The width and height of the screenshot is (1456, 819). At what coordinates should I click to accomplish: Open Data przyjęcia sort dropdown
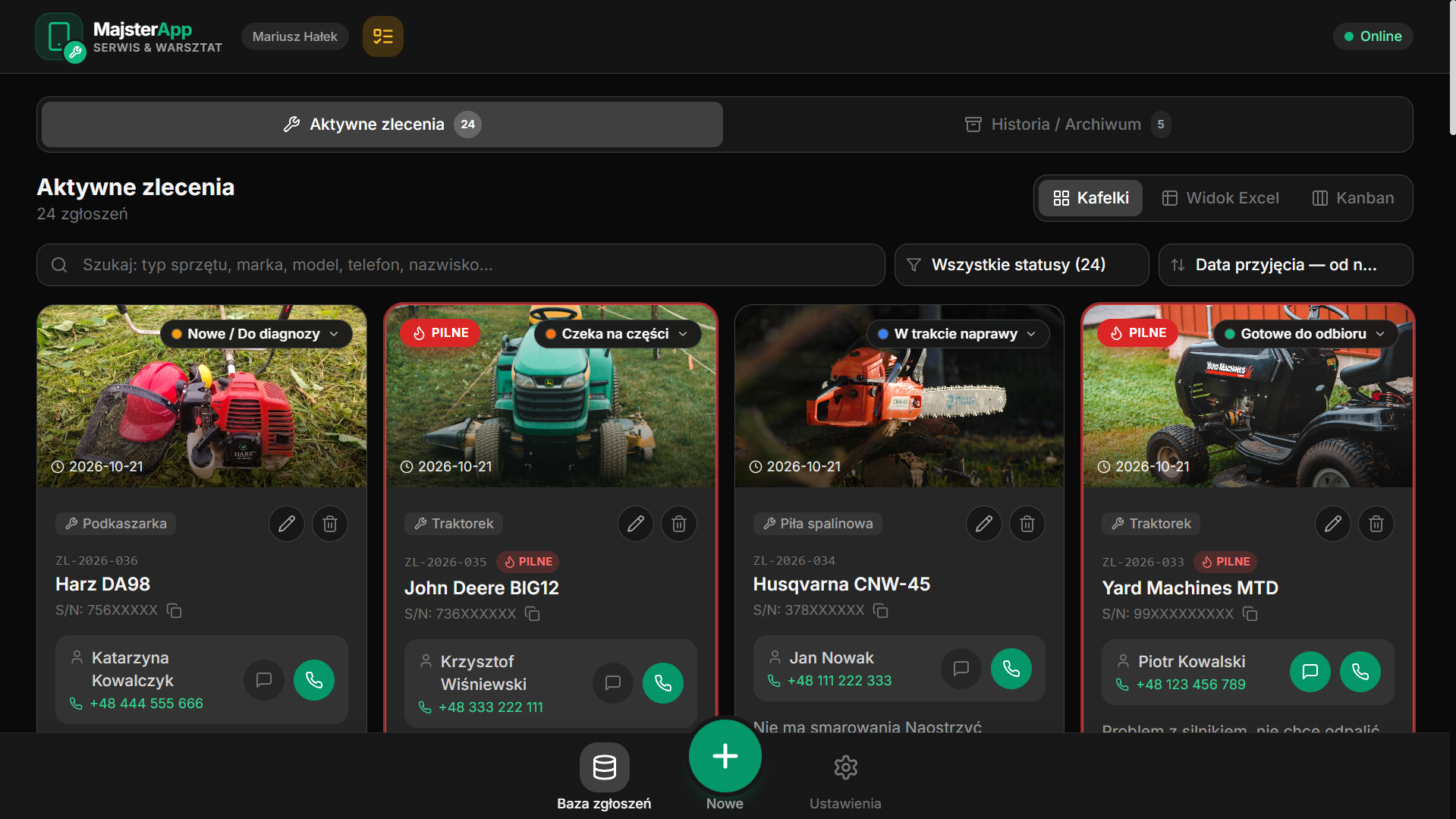(x=1285, y=265)
